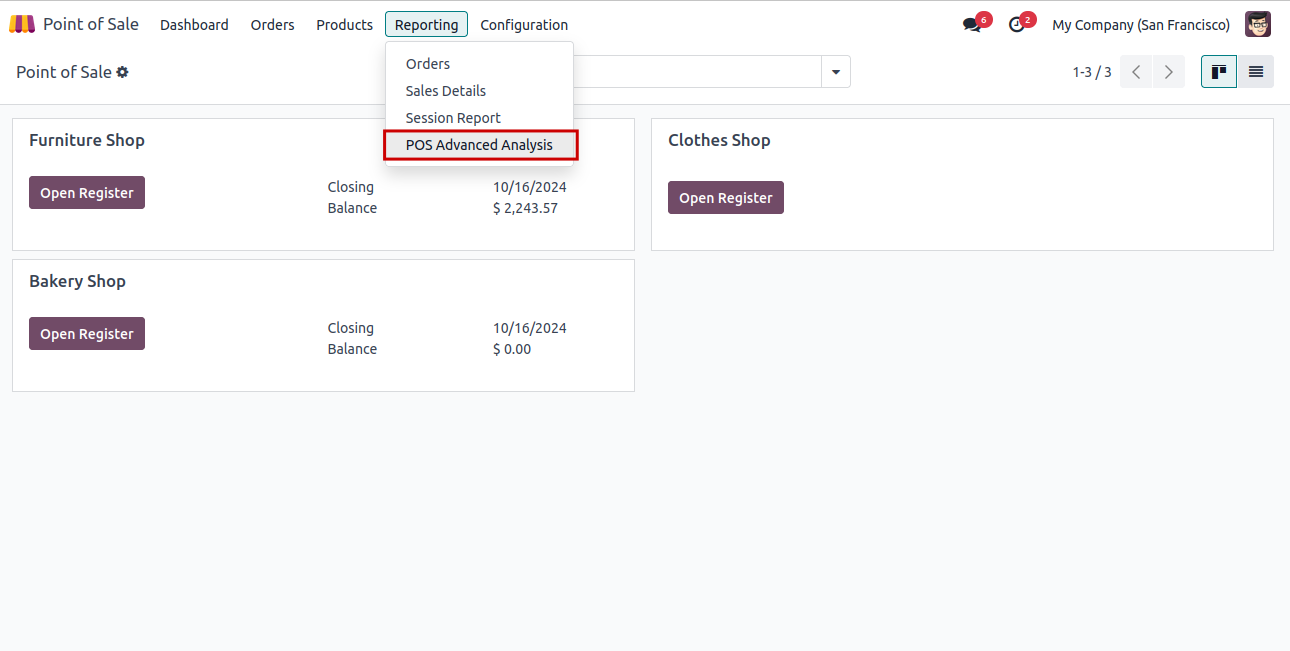Choose Sales Details from Reporting menu
1290x651 pixels.
446,91
